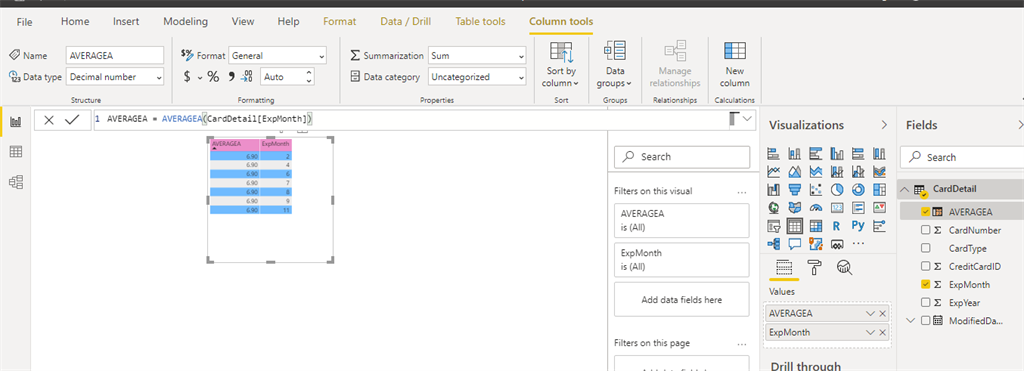Select the R script visual
Viewport: 1024px width, 371px height.
click(837, 227)
